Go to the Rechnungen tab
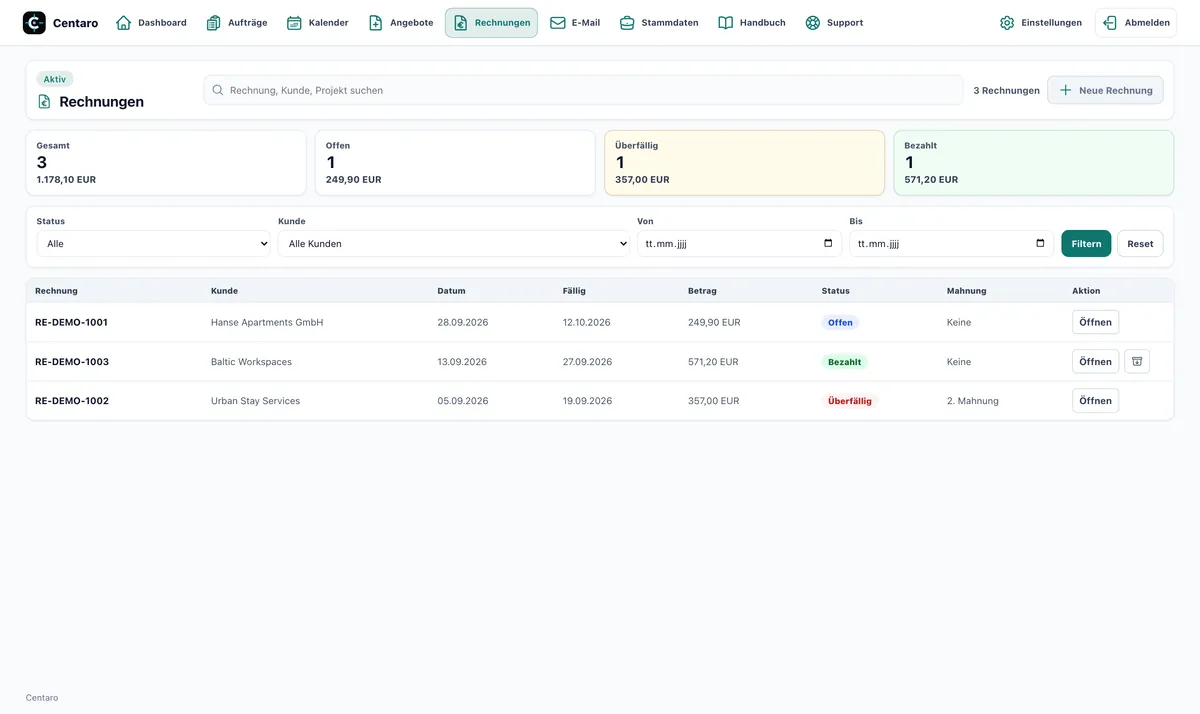The image size is (1200, 714). tap(491, 23)
